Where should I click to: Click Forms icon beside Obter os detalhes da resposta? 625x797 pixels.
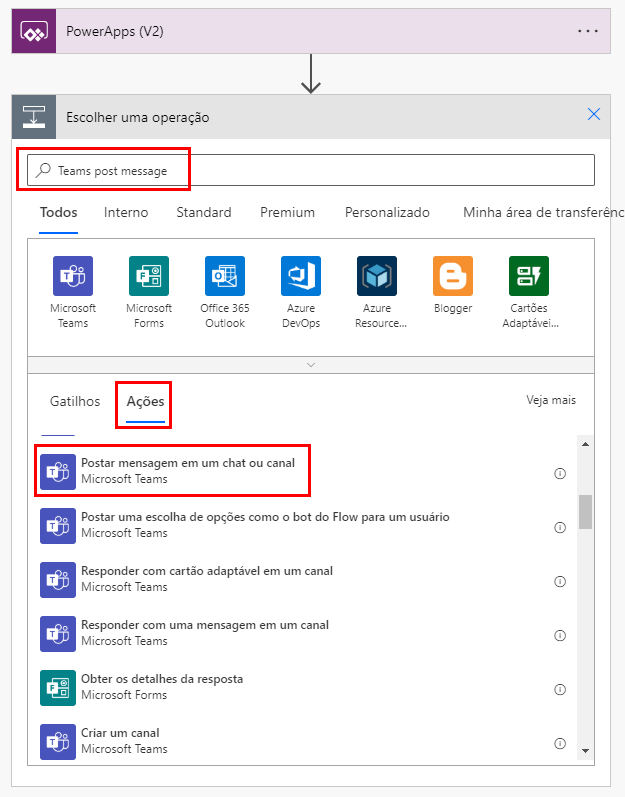point(58,688)
